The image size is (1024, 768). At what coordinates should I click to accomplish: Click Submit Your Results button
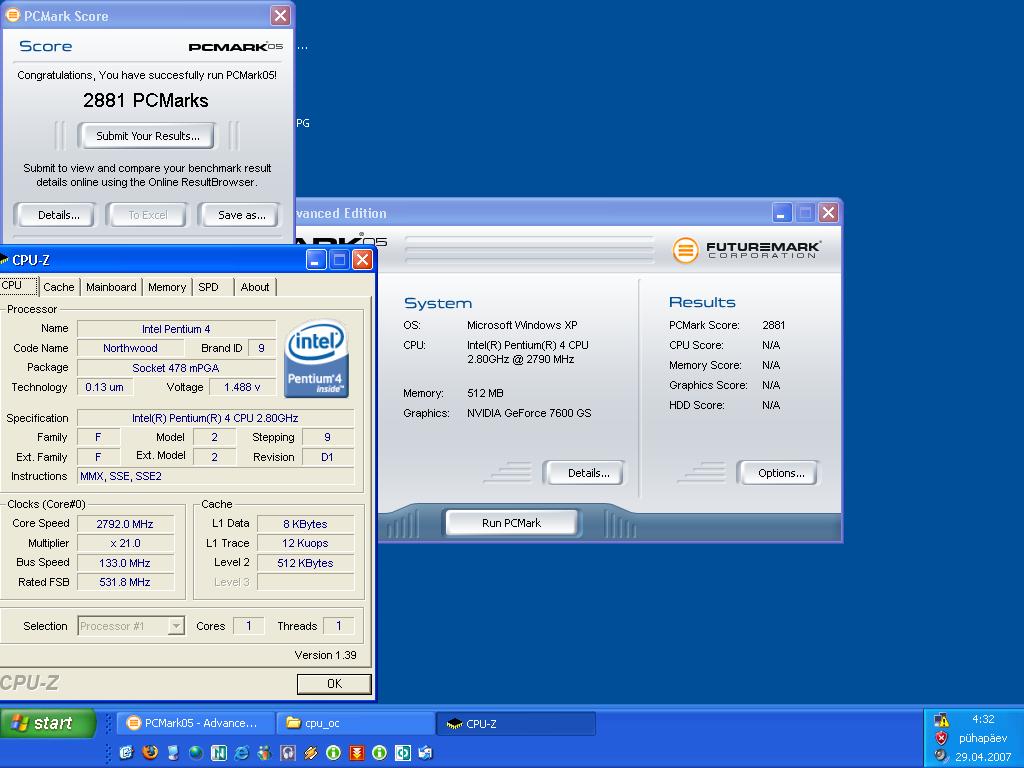pos(148,136)
